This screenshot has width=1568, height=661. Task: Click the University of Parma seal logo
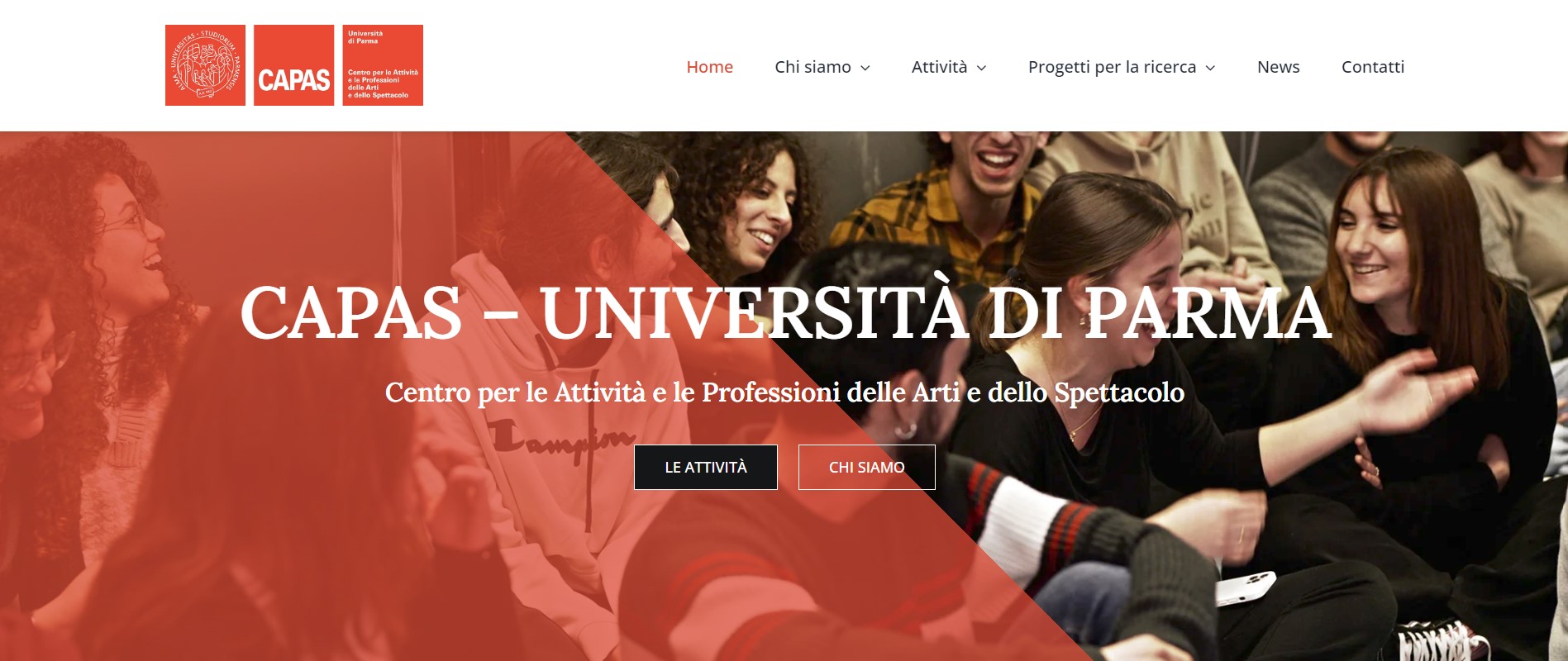click(x=205, y=65)
